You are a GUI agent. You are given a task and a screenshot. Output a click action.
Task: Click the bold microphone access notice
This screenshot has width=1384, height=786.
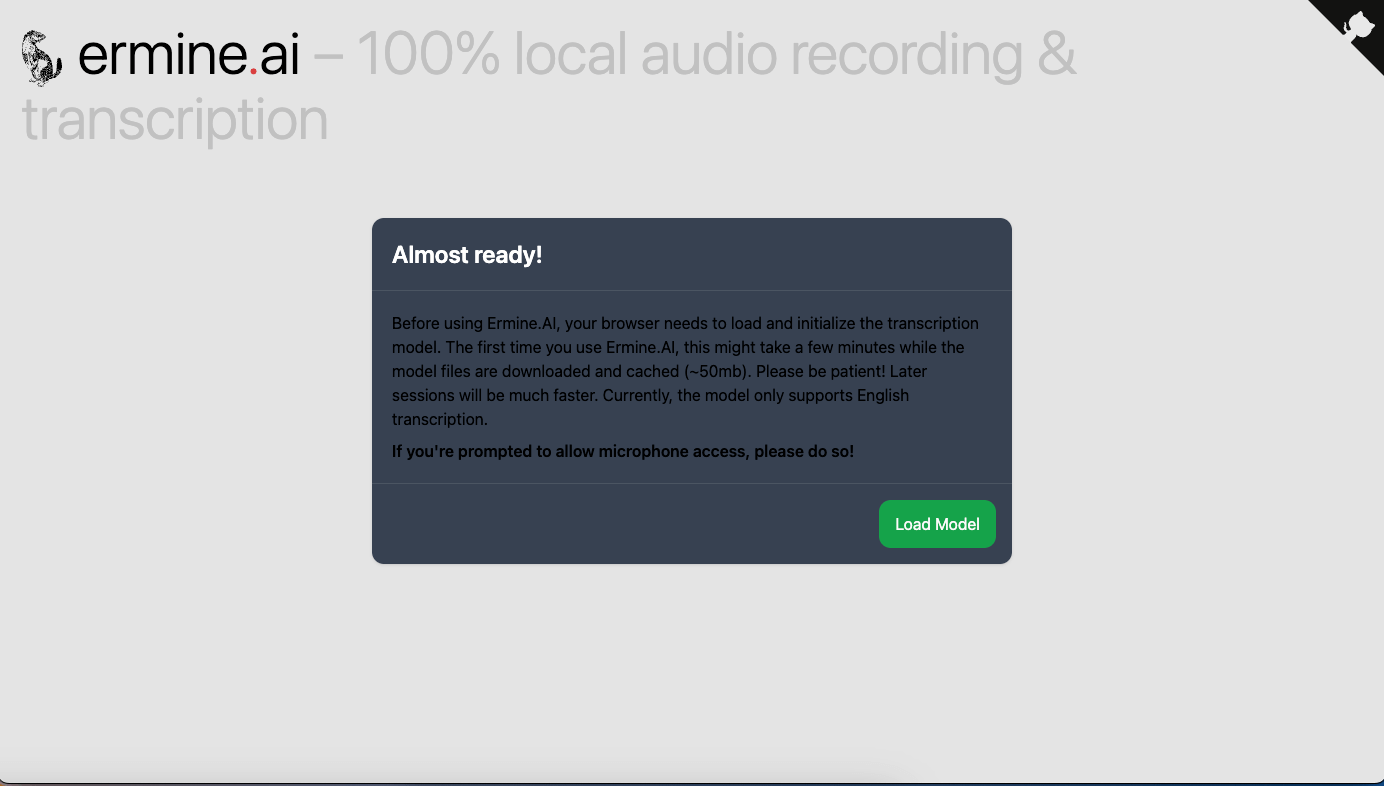tap(623, 451)
